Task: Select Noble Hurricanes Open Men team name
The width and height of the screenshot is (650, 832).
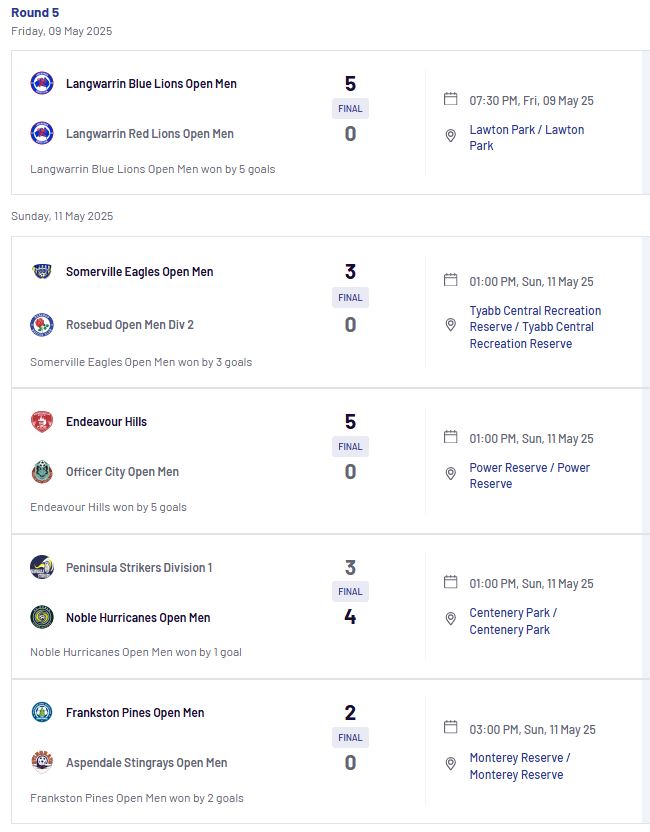Action: tap(138, 618)
